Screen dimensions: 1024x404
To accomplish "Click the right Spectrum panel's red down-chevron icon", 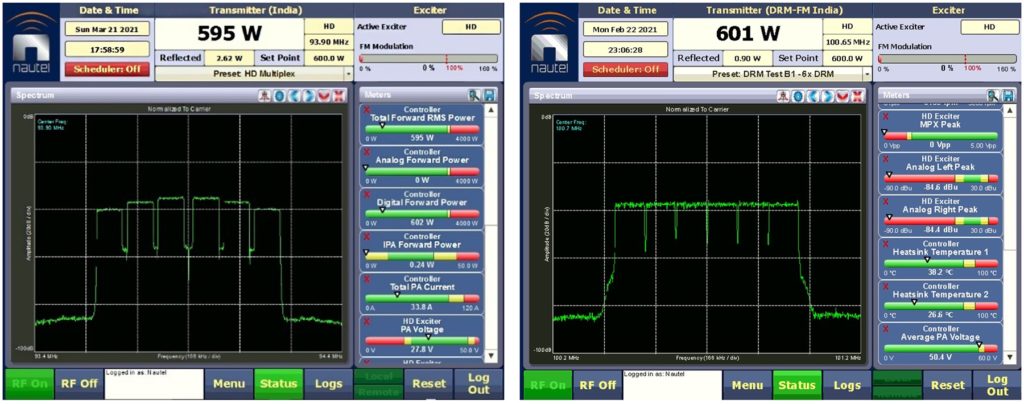I will (844, 95).
